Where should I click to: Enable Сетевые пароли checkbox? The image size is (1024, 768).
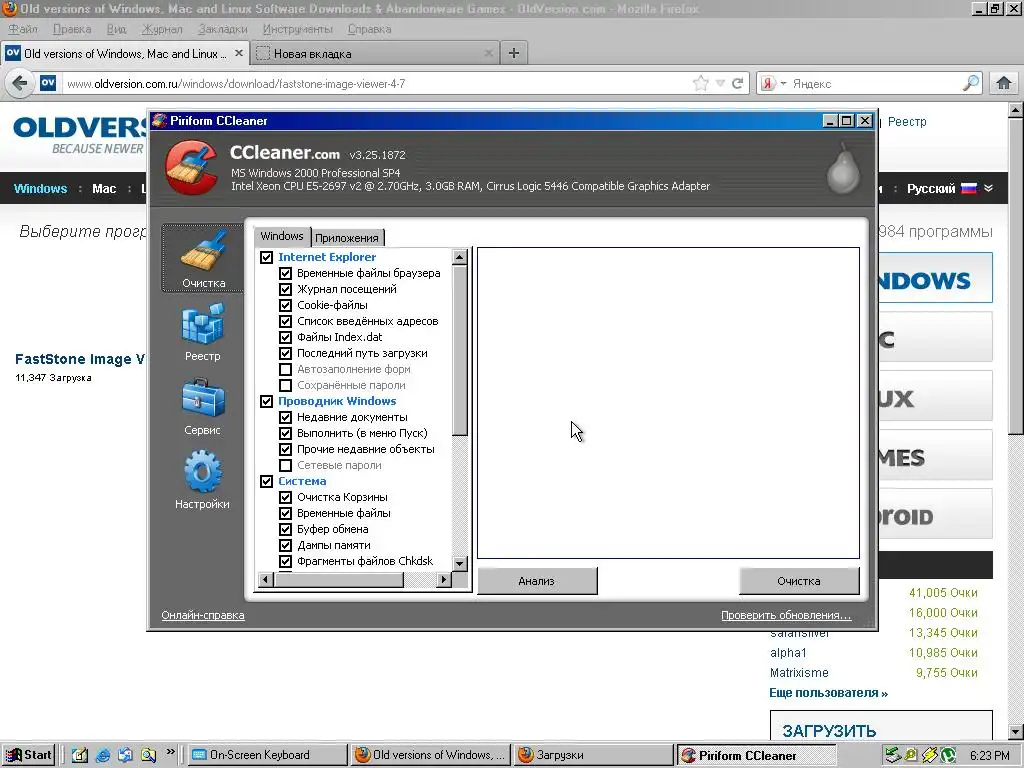pyautogui.click(x=285, y=465)
